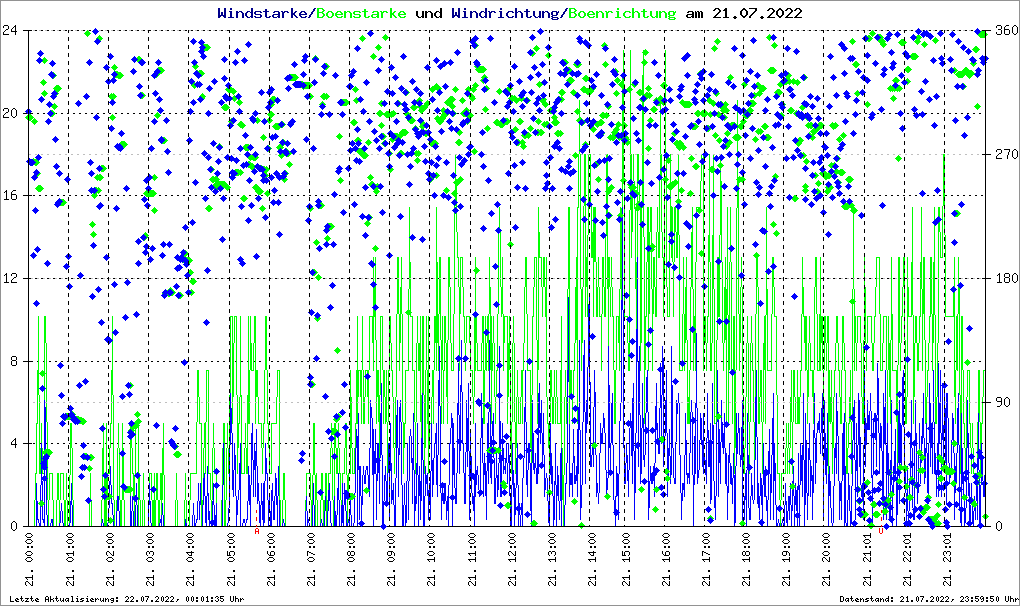This screenshot has height=606, width=1020.
Task: Select the '21. 06:00' time axis label
Action: [x=271, y=562]
